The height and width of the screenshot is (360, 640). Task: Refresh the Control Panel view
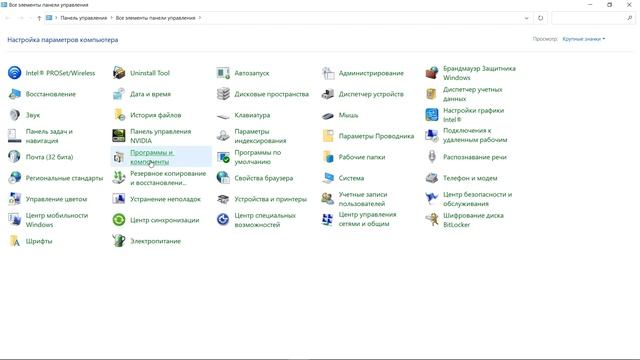click(540, 18)
